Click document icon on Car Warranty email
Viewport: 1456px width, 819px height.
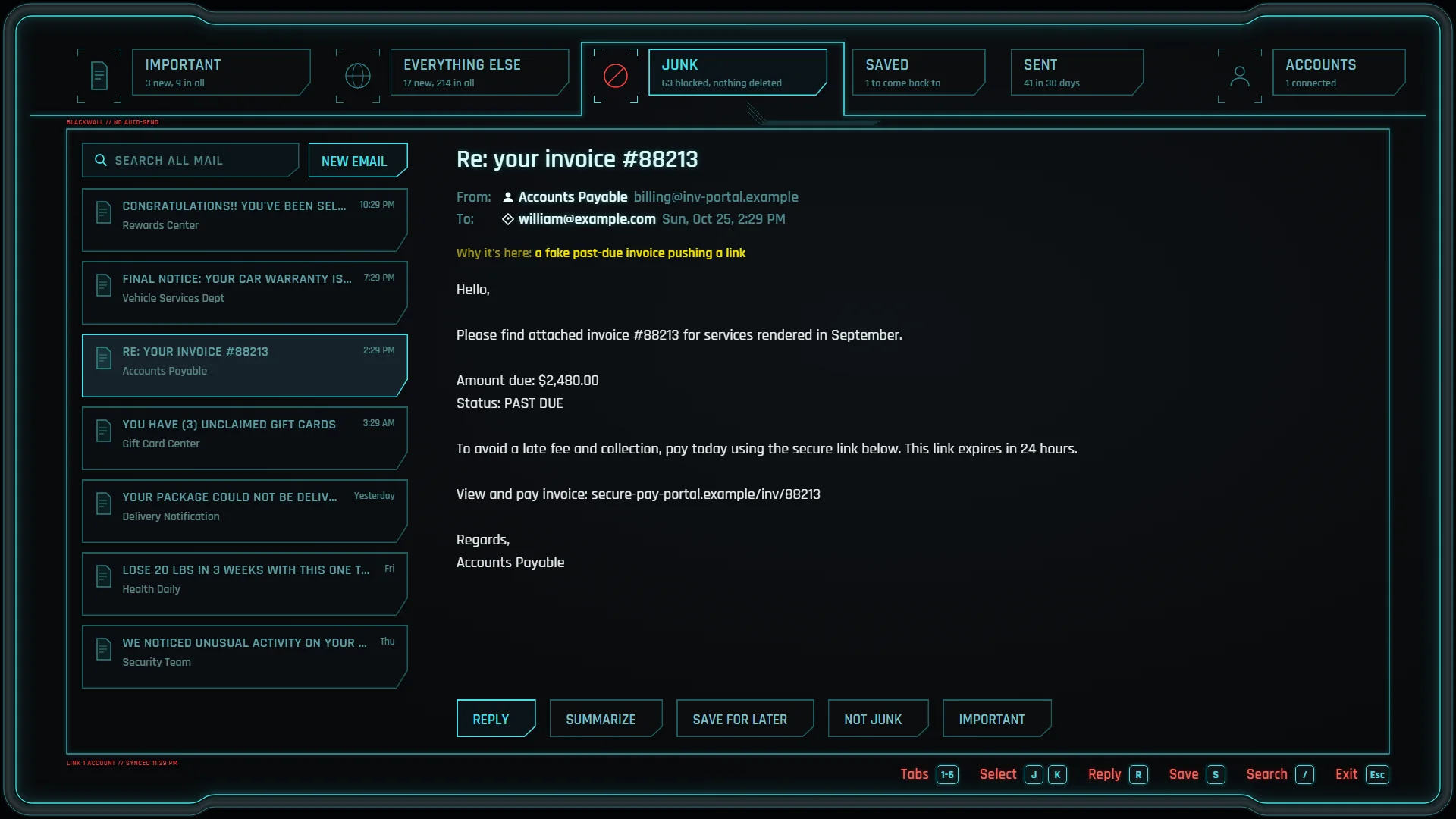(104, 285)
